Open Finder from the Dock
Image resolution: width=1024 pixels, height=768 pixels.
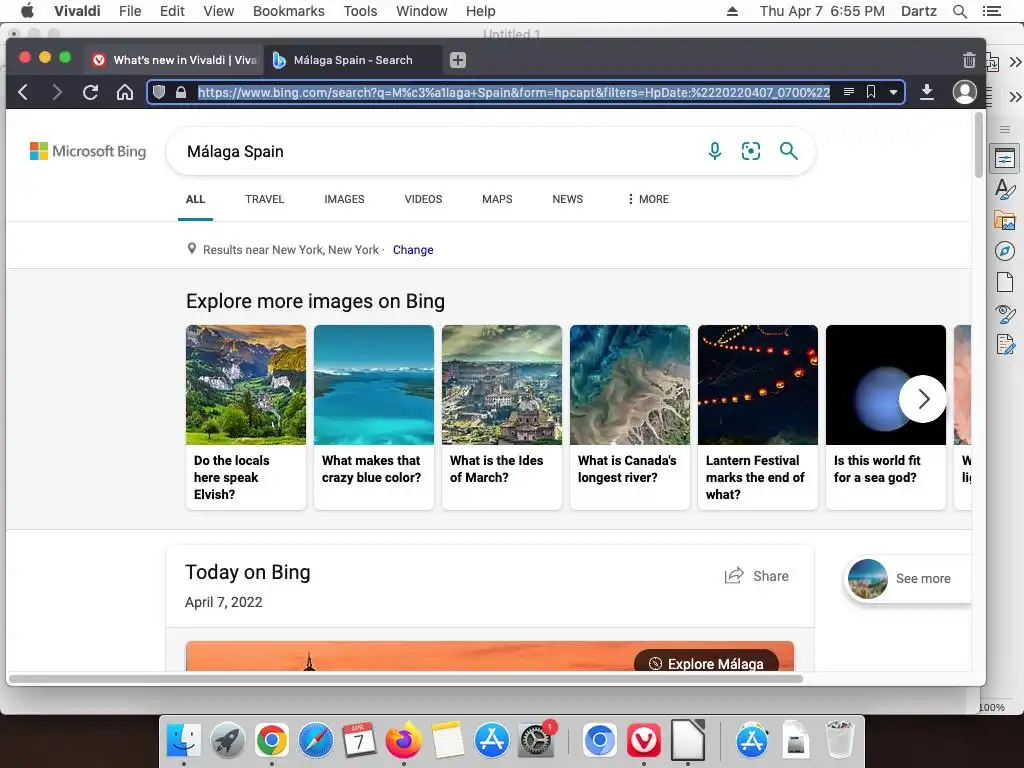tap(184, 741)
